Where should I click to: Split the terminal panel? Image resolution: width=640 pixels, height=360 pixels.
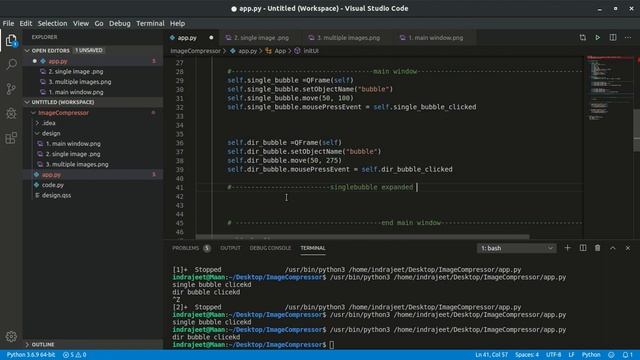pyautogui.click(x=583, y=248)
